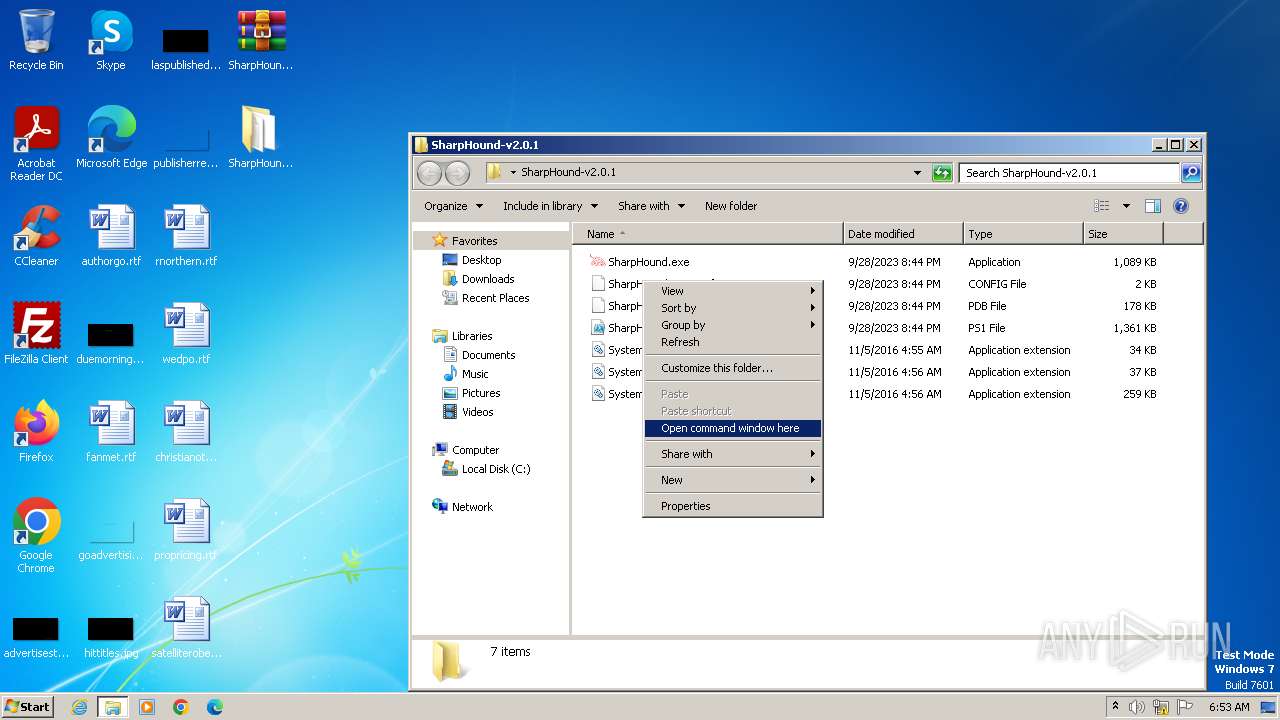
Task: Open New submenu in context menu
Action: [732, 480]
